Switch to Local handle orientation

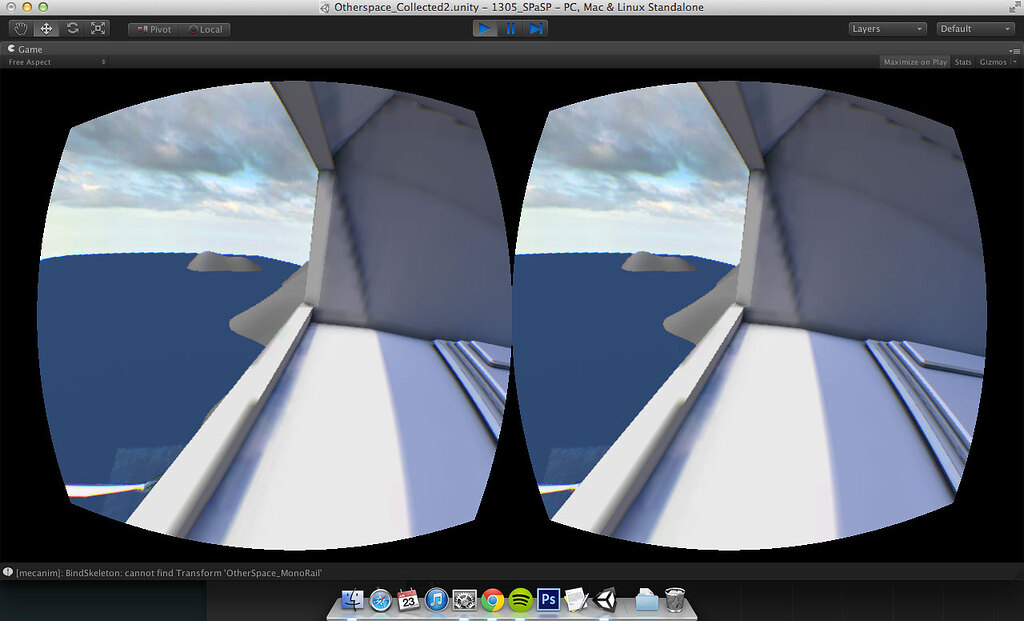[x=206, y=29]
